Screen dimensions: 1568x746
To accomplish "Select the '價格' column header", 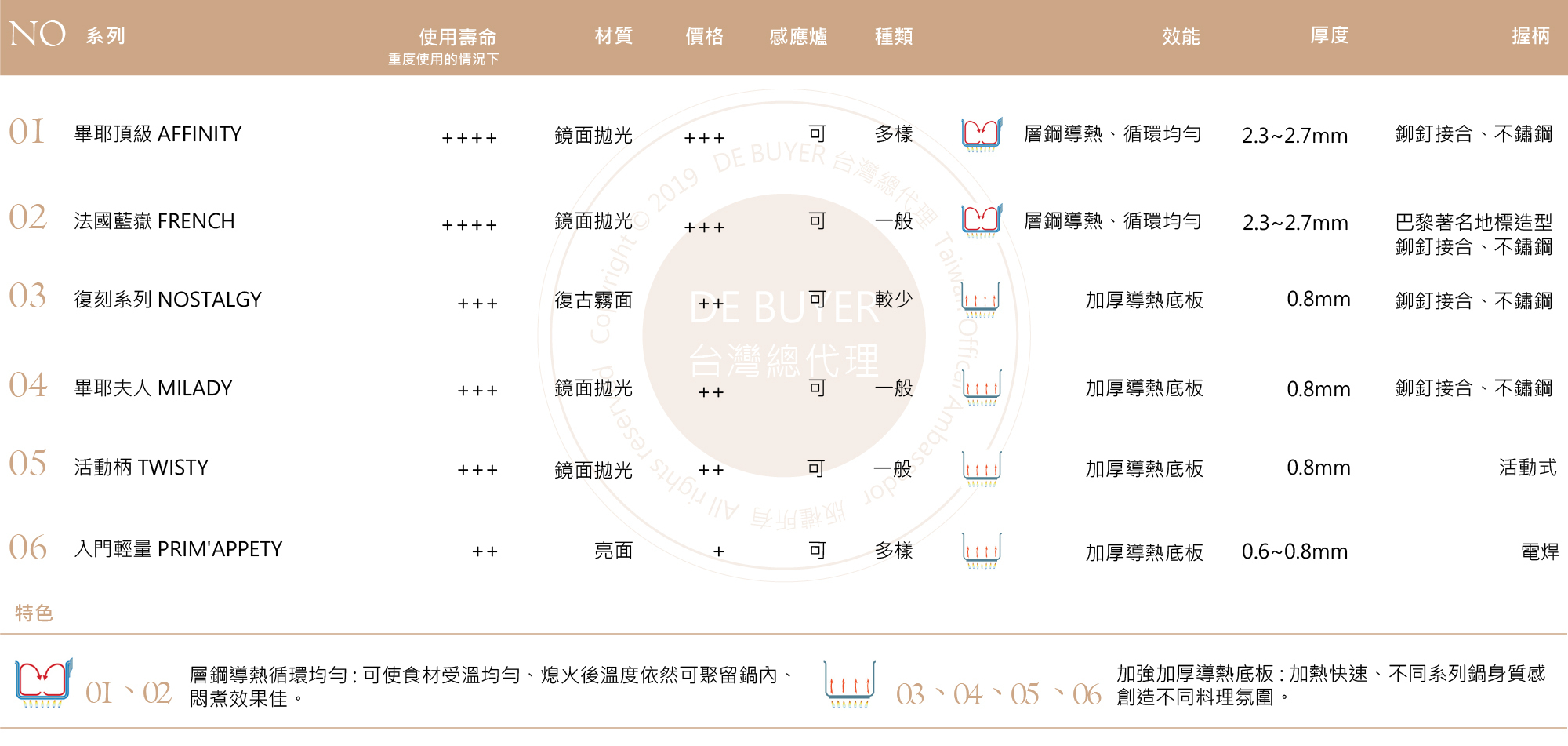I will tap(704, 36).
